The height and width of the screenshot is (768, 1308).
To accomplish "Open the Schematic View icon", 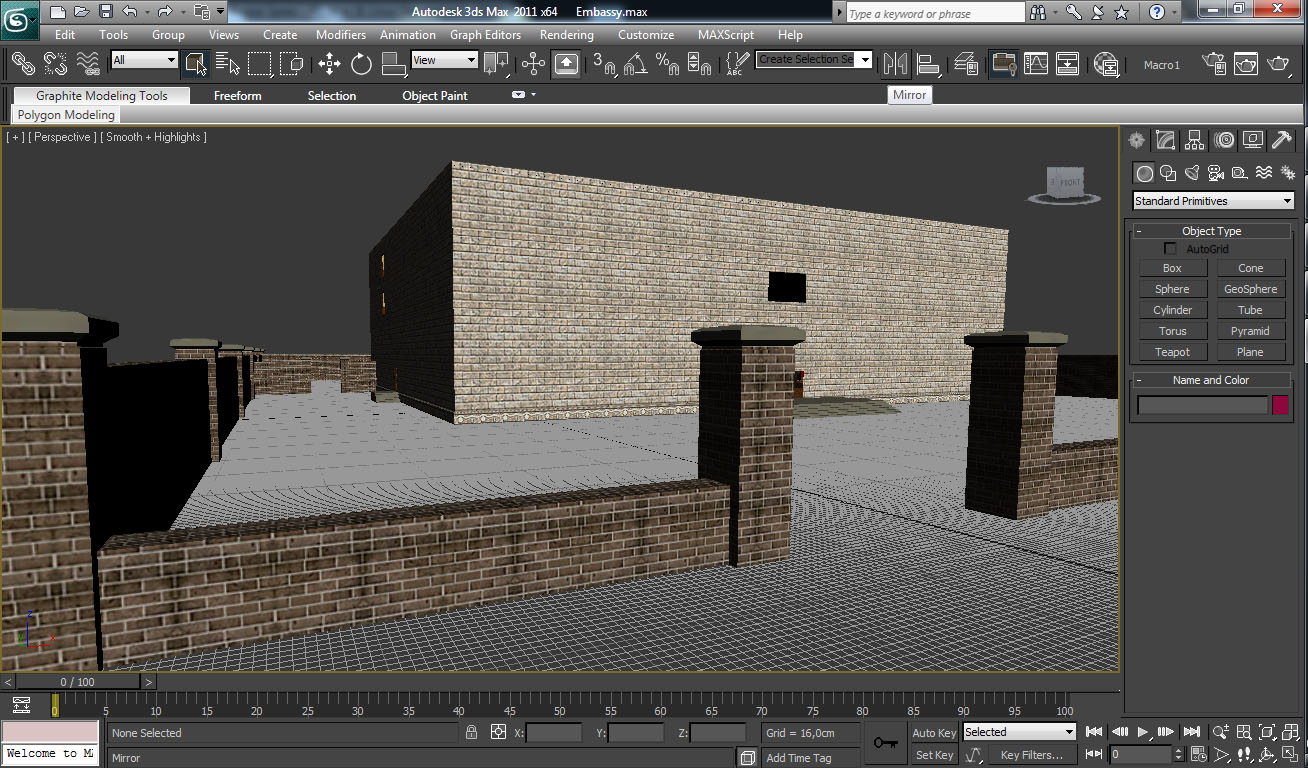I will [1067, 64].
